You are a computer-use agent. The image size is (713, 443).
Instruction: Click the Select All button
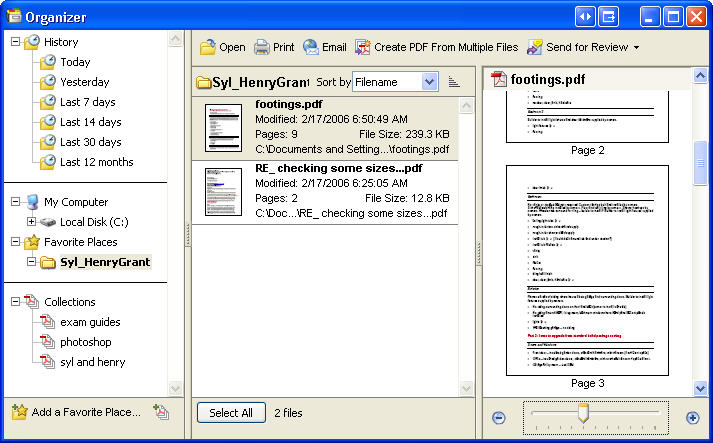pos(231,412)
